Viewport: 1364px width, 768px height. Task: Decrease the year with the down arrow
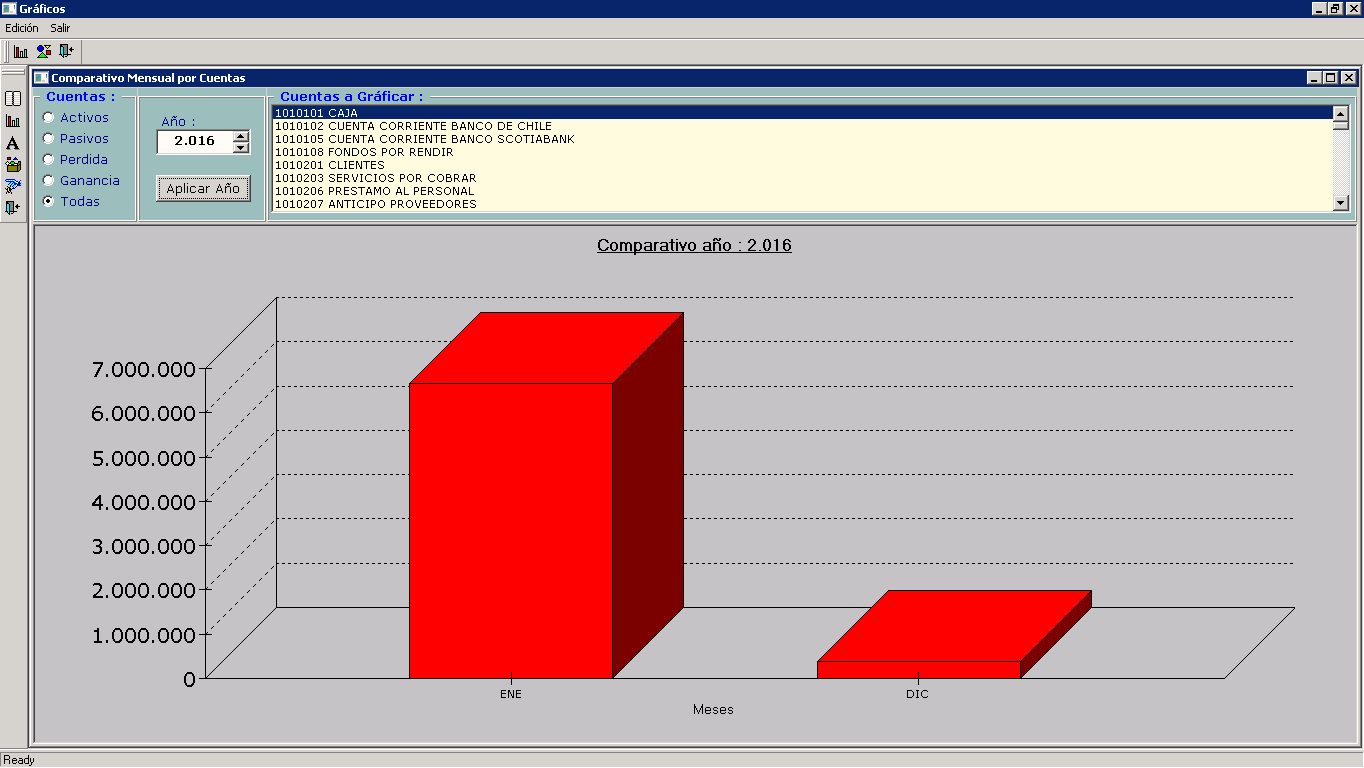(240, 148)
